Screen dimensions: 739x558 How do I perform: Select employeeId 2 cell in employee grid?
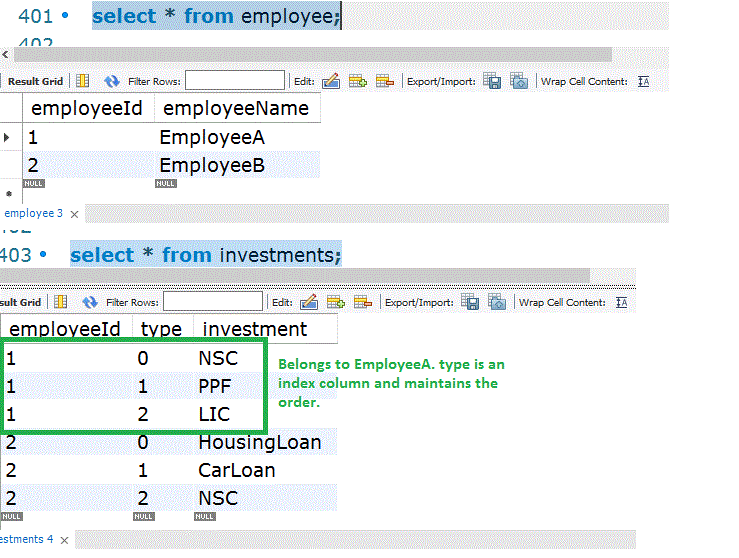point(88,165)
